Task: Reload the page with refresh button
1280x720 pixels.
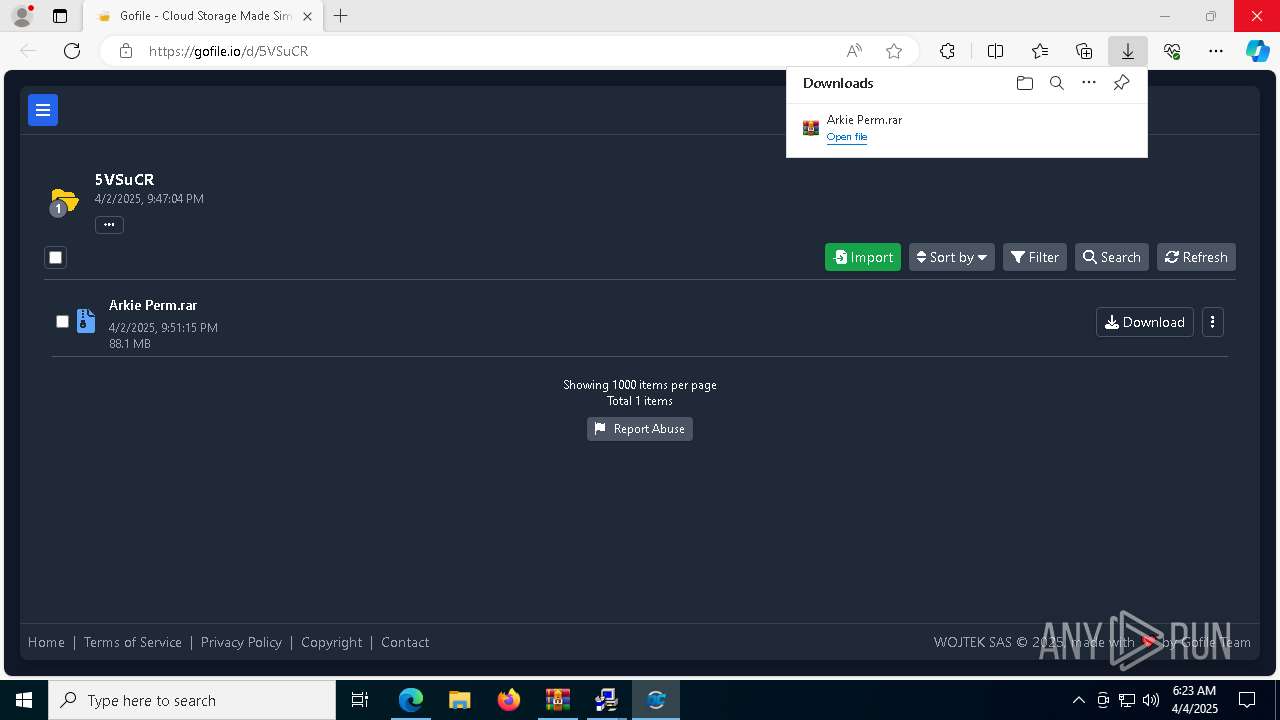Action: pyautogui.click(x=72, y=51)
